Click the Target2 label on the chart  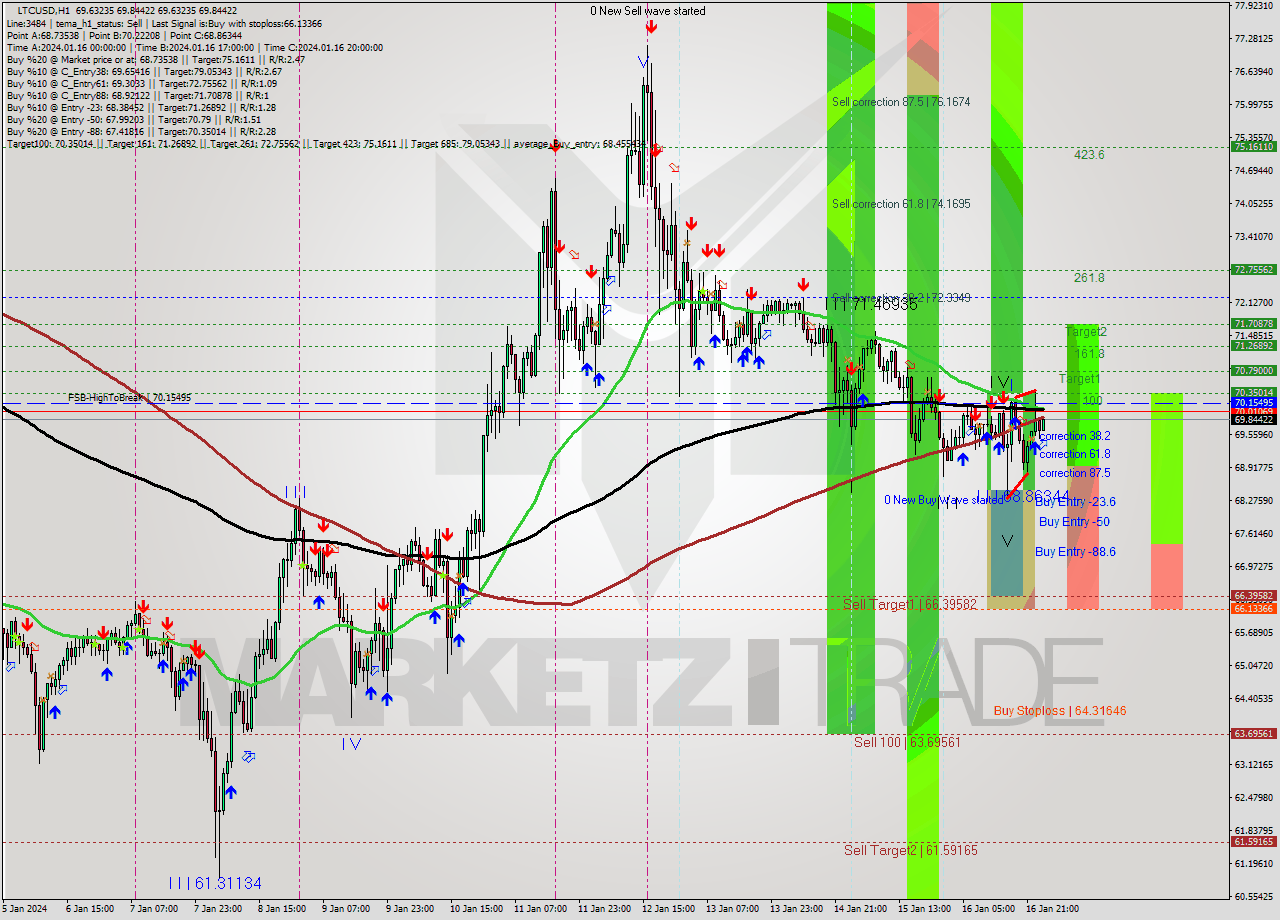pos(1087,332)
